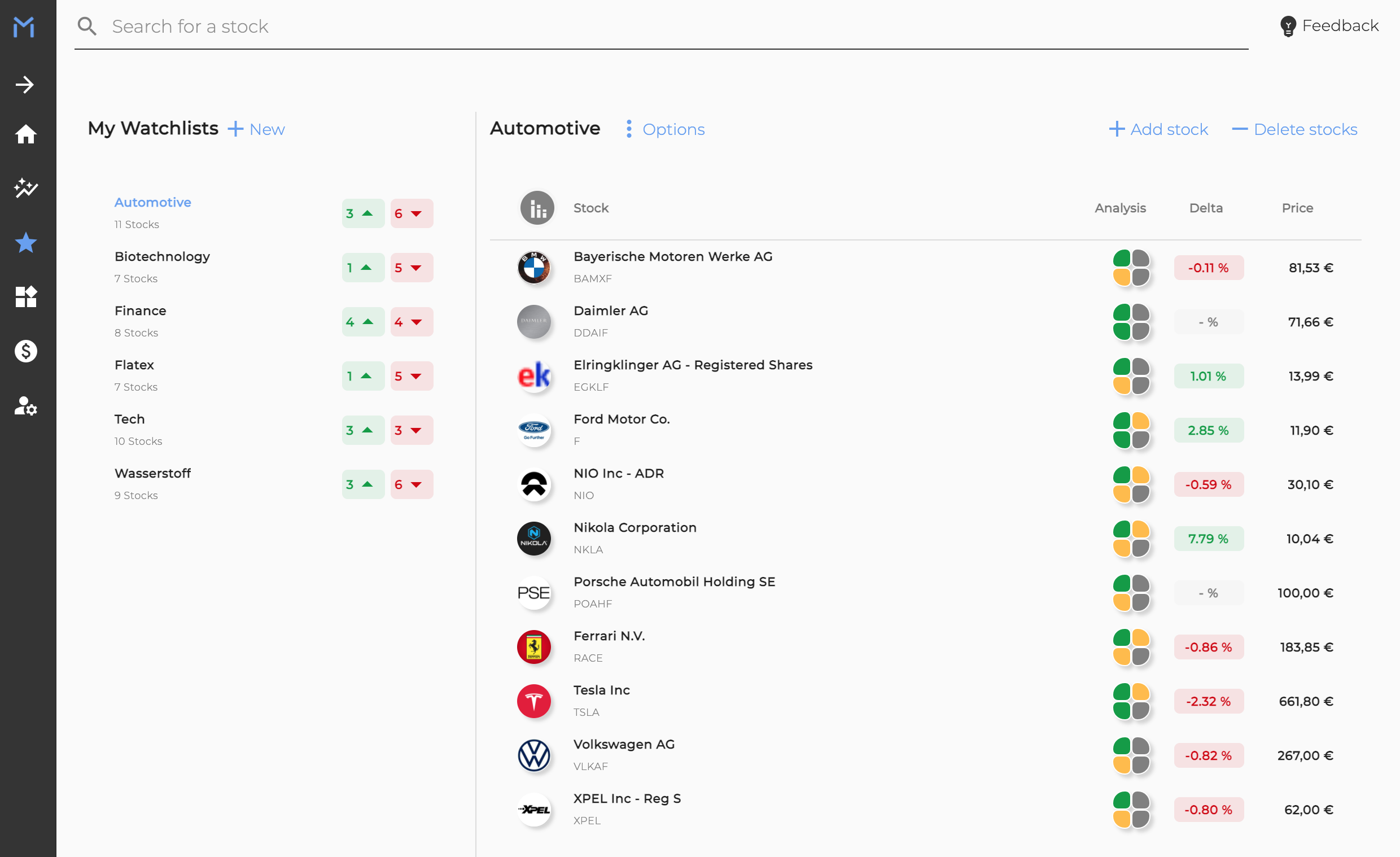Open the Feedback link

point(1329,25)
